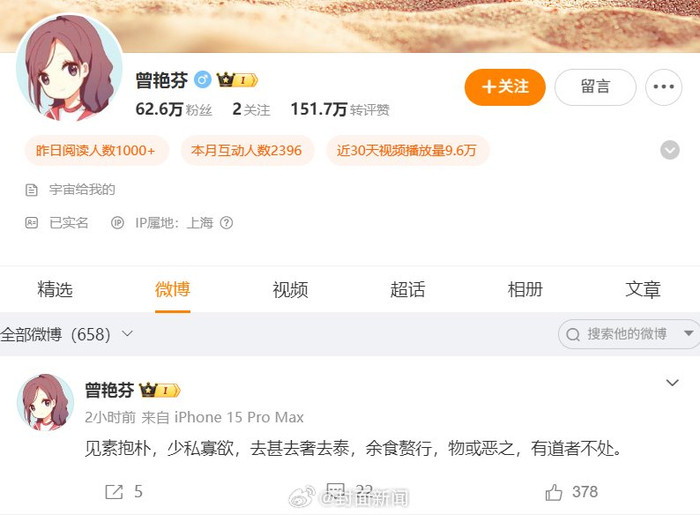Image resolution: width=700 pixels, height=515 pixels.
Task: Like the post with thumbs-up icon
Action: (554, 492)
